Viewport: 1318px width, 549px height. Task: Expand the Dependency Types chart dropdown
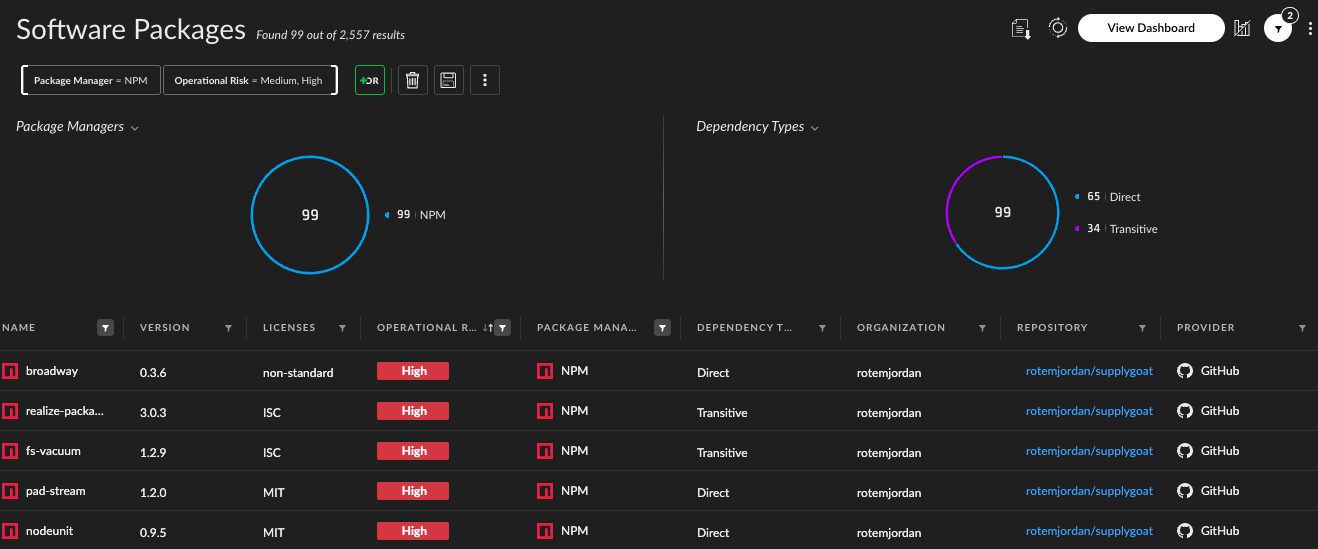[814, 128]
